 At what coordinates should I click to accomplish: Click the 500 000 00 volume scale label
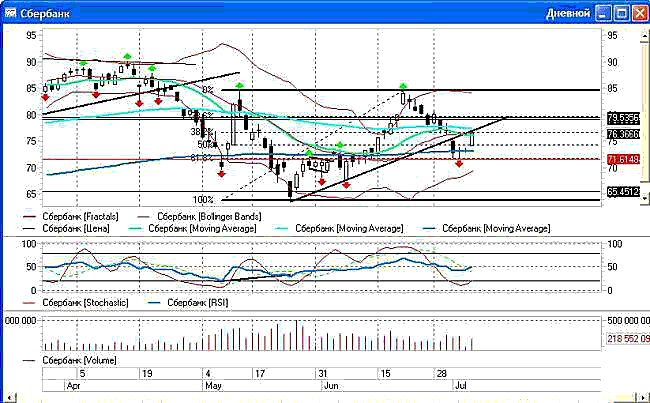(628, 320)
